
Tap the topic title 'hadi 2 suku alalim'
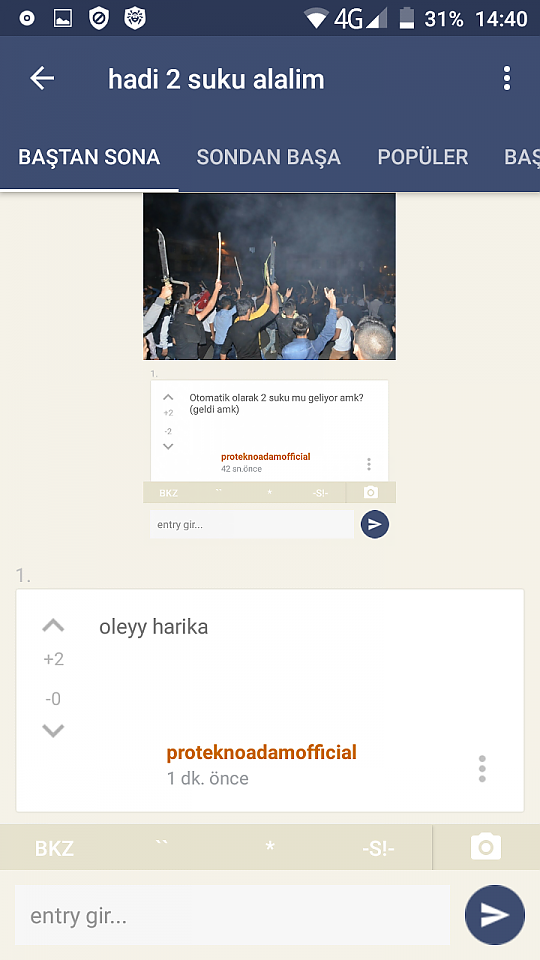[216, 80]
